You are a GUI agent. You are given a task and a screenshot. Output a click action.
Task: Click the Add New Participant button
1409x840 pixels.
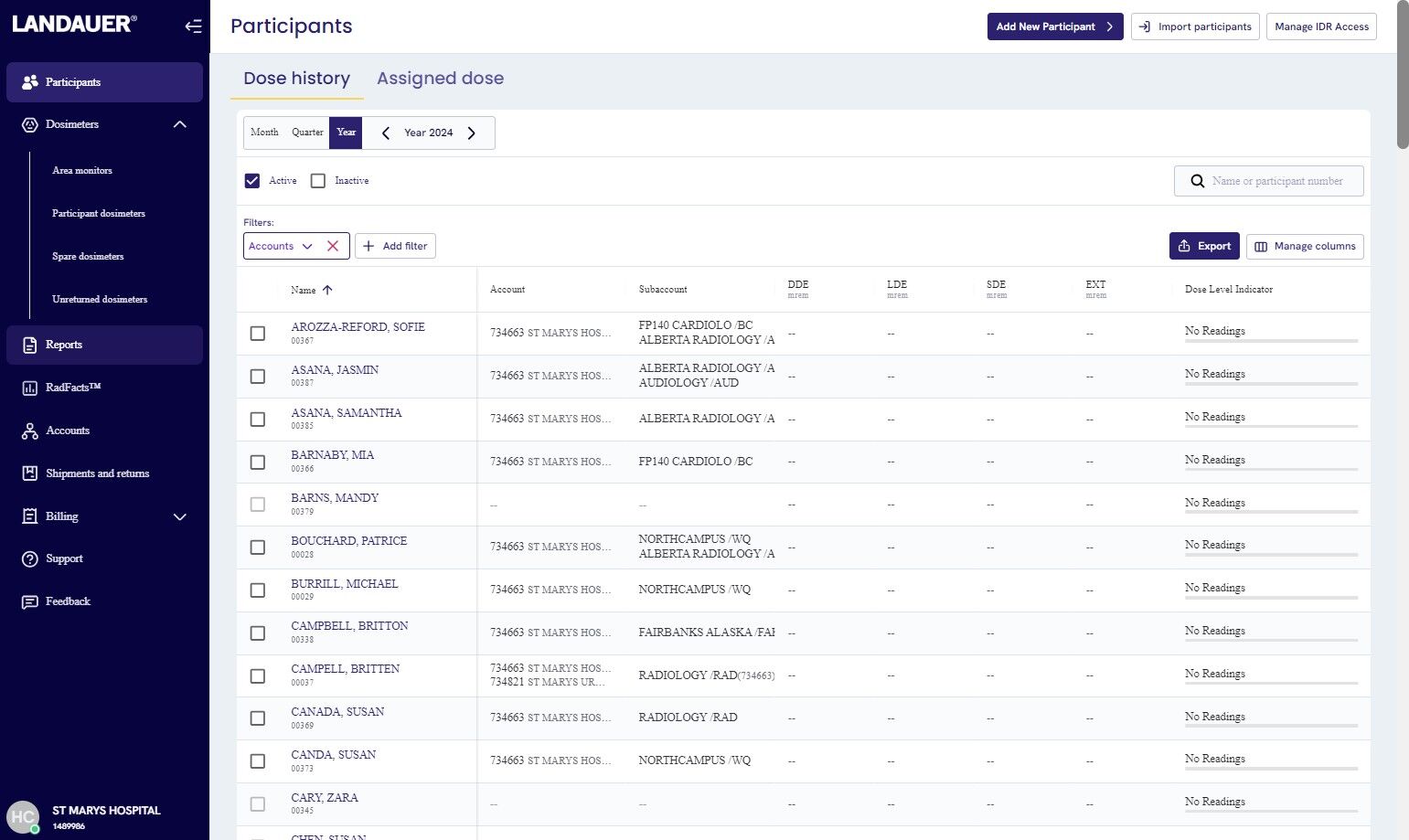[x=1054, y=27]
